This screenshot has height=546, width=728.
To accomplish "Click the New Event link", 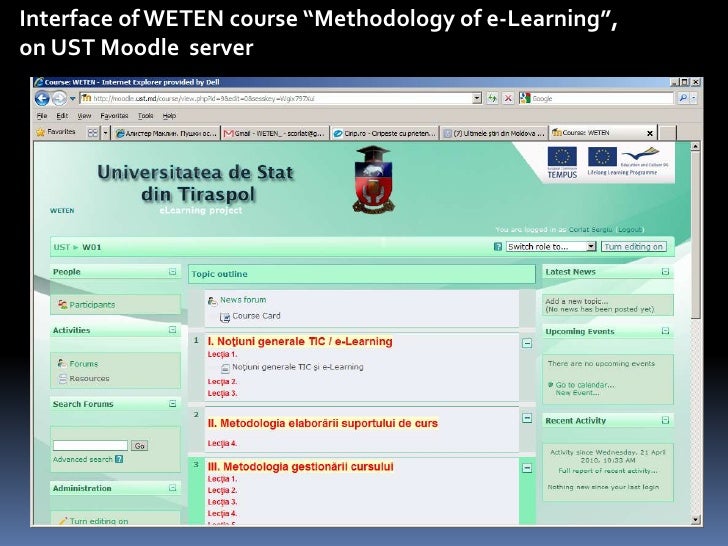I will [577, 393].
